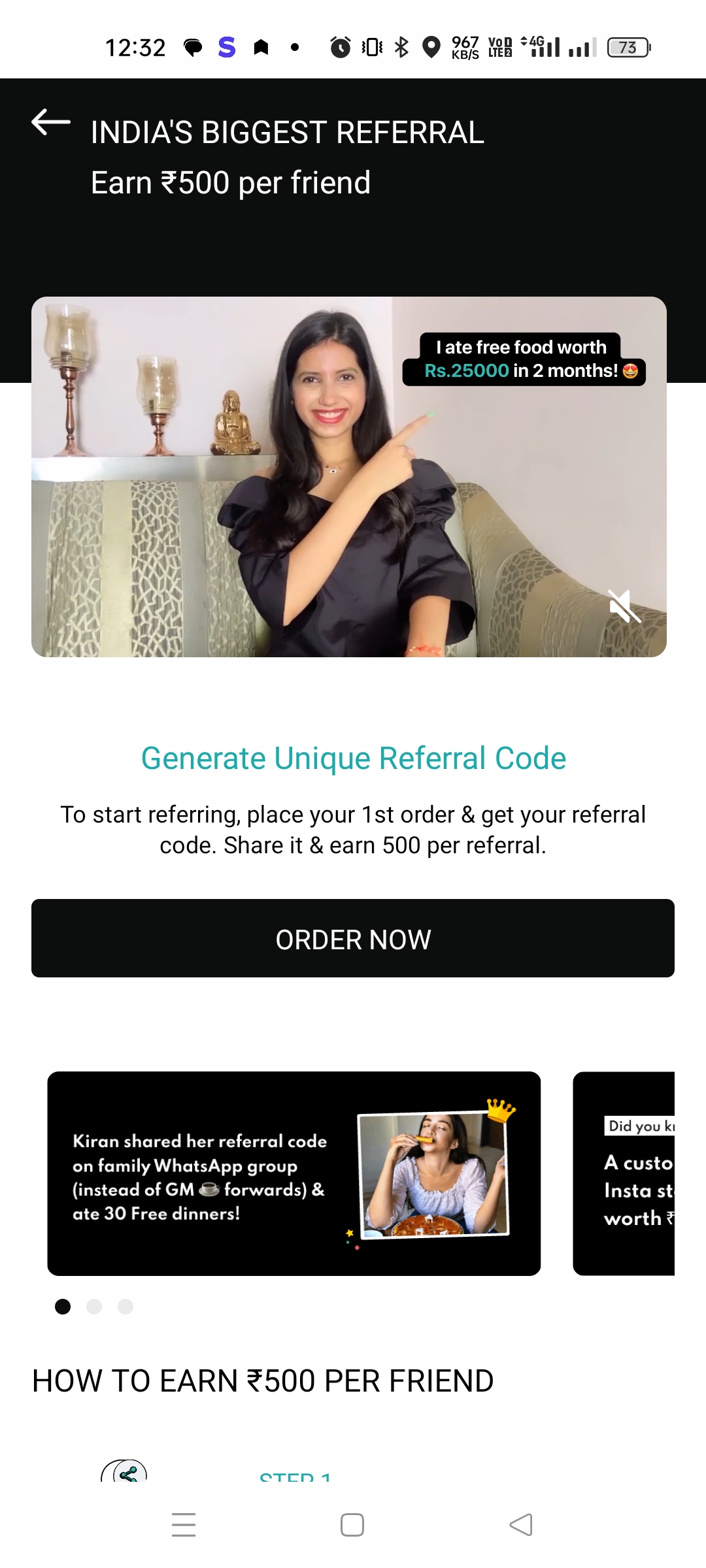
Task: Select the second carousel dot
Action: 94,1307
